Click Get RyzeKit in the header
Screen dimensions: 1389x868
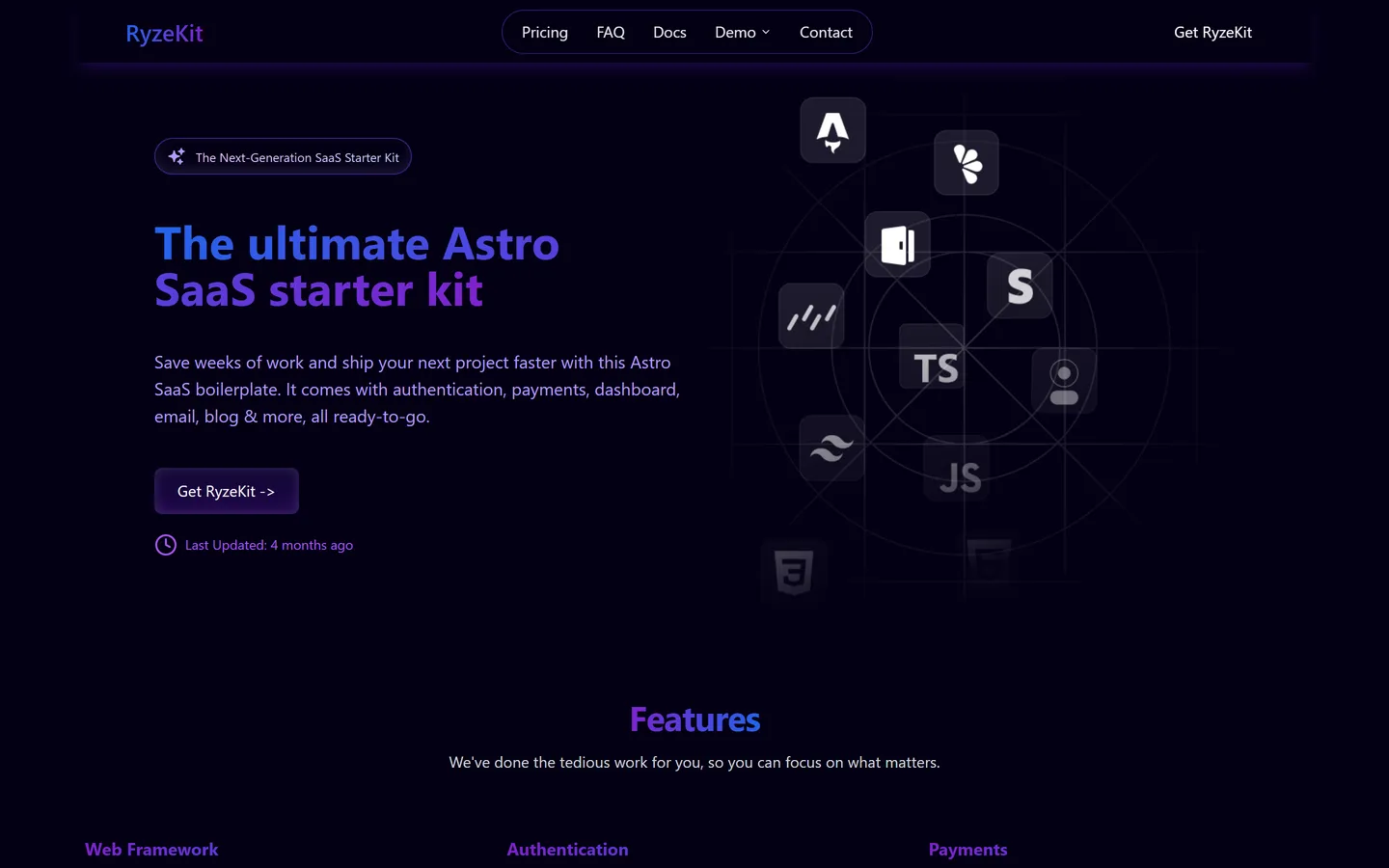(1212, 32)
